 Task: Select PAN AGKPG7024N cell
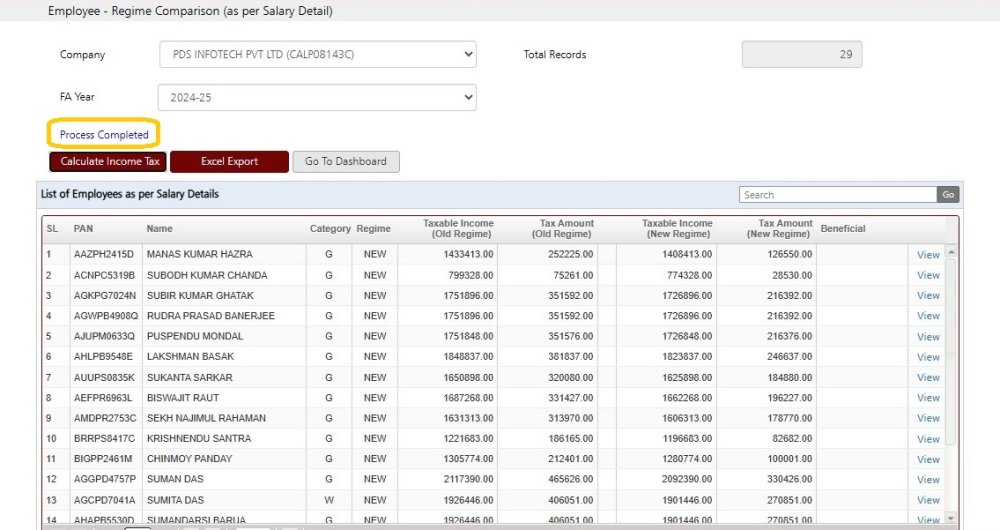[x=105, y=295]
